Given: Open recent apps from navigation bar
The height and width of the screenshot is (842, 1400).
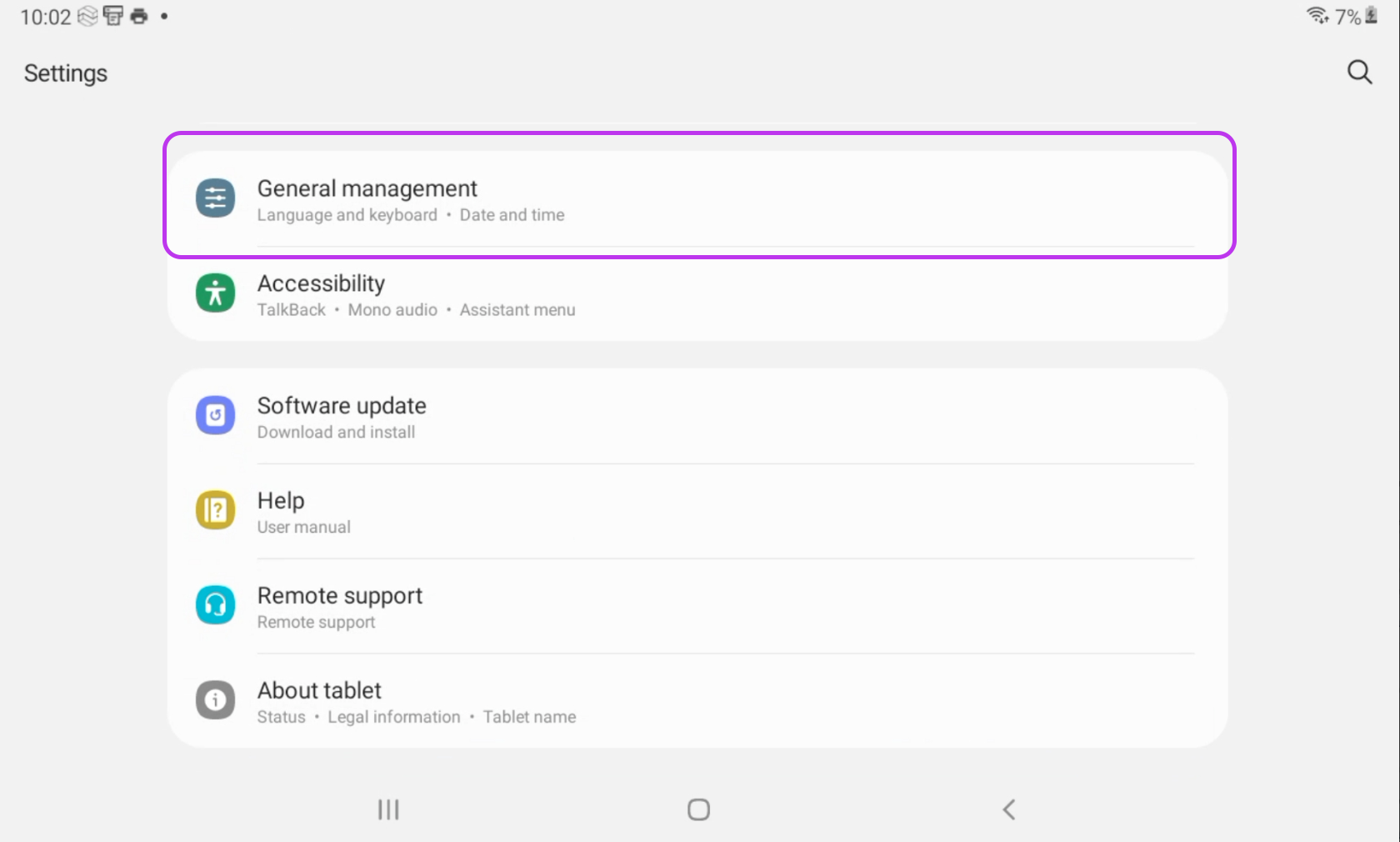Looking at the screenshot, I should [x=388, y=809].
